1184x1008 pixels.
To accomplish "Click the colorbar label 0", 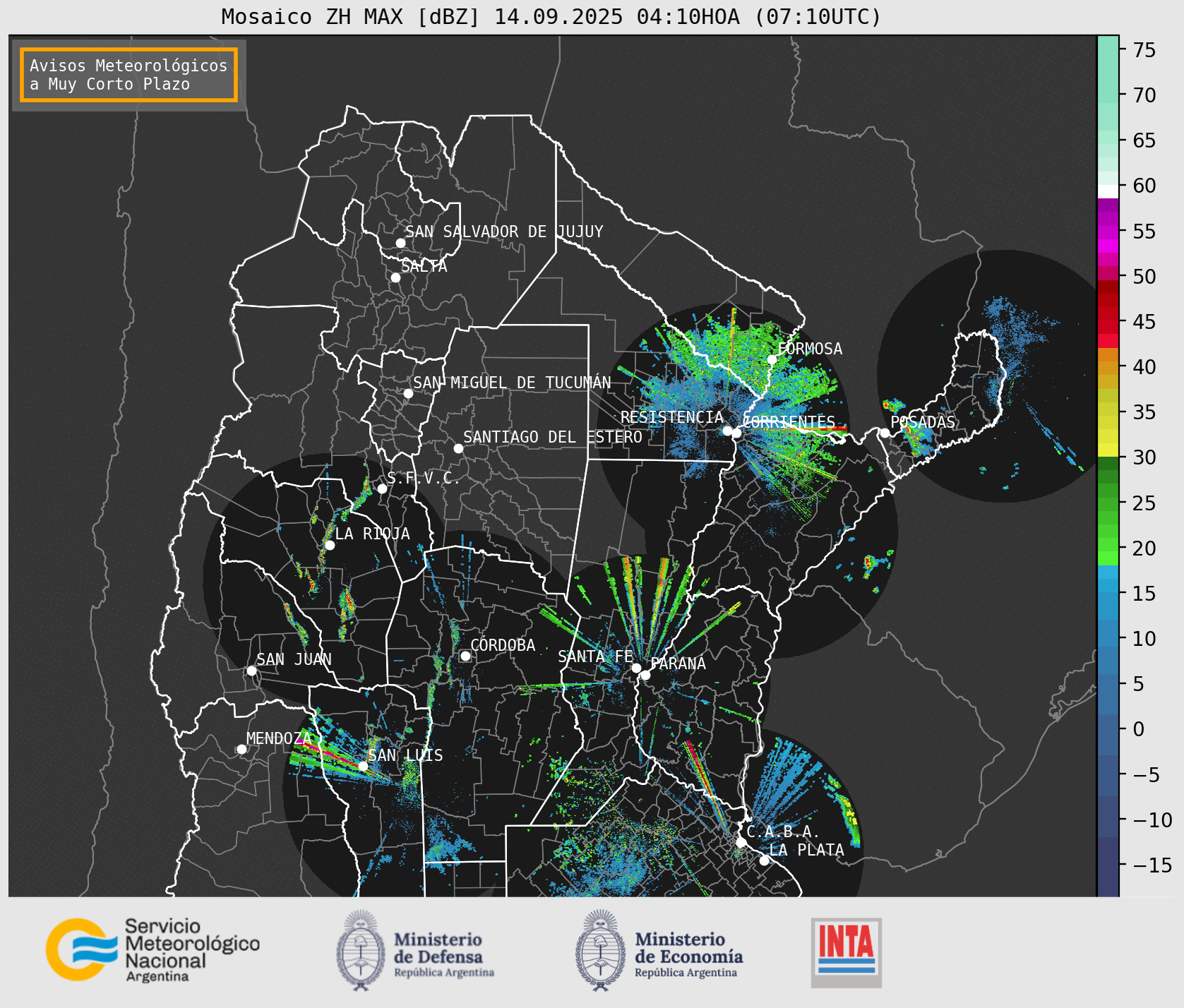I will tap(1138, 729).
